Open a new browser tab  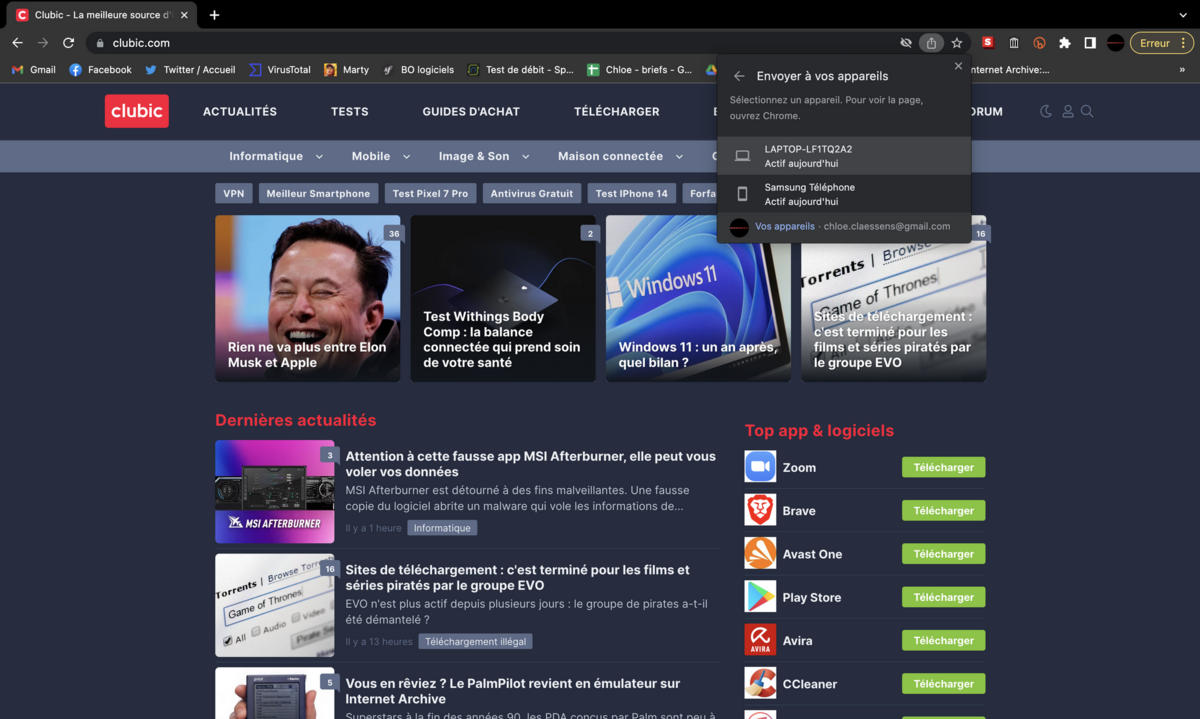214,15
